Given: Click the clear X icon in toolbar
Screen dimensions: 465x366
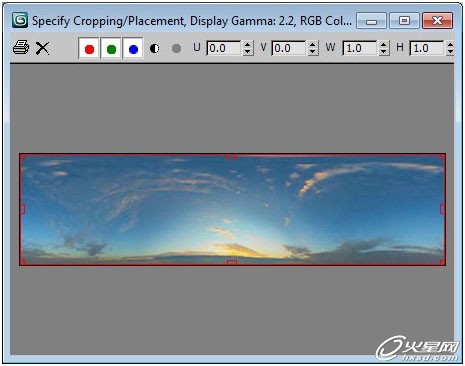Looking at the screenshot, I should [x=42, y=48].
